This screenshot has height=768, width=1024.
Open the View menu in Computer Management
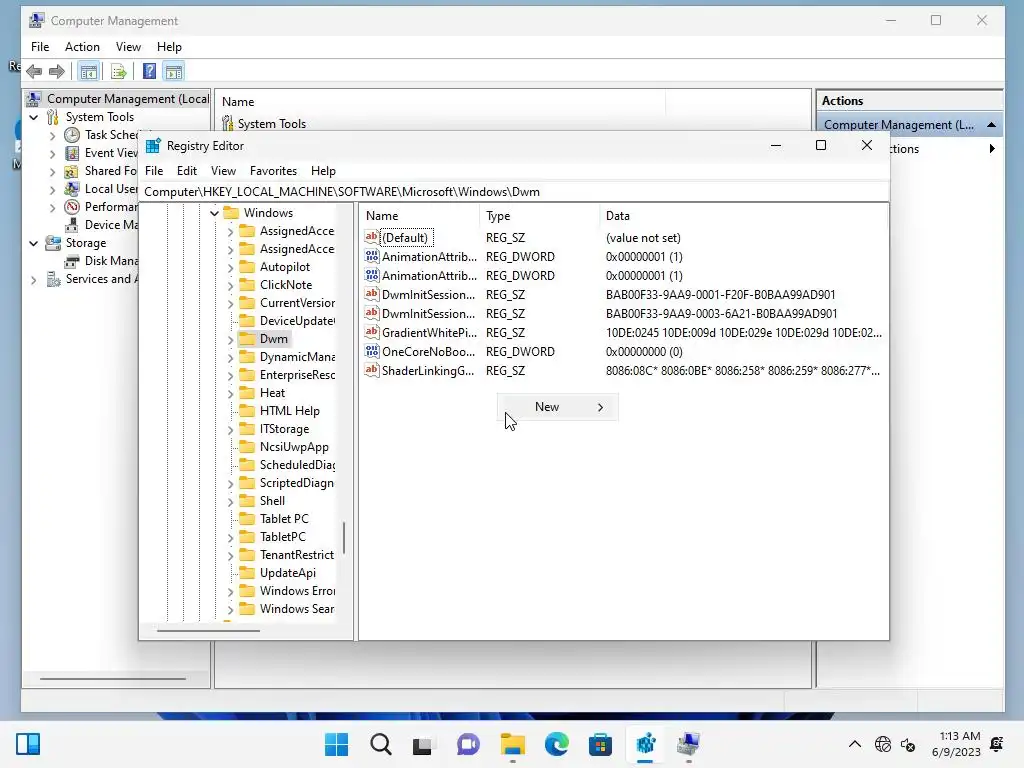(128, 47)
